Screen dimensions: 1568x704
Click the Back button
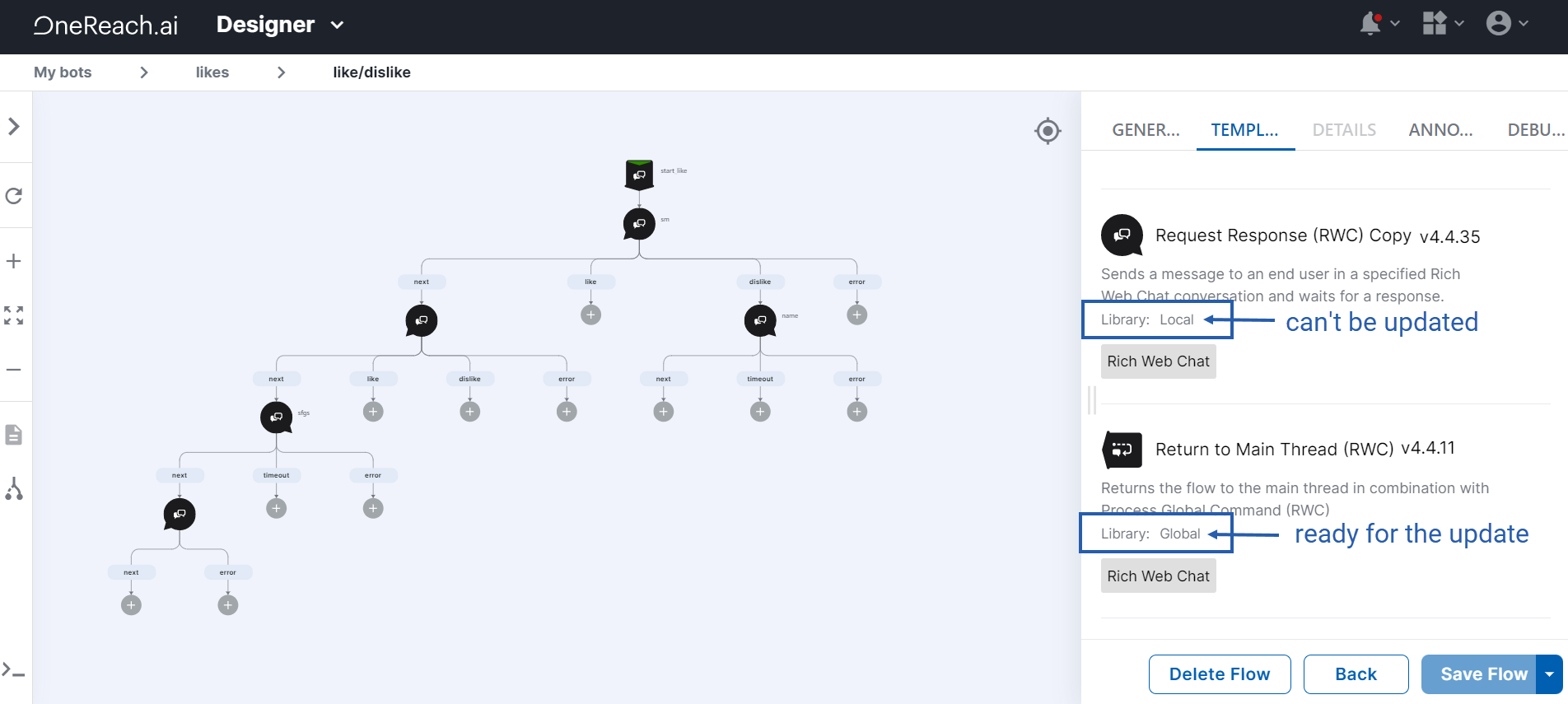pyautogui.click(x=1356, y=674)
